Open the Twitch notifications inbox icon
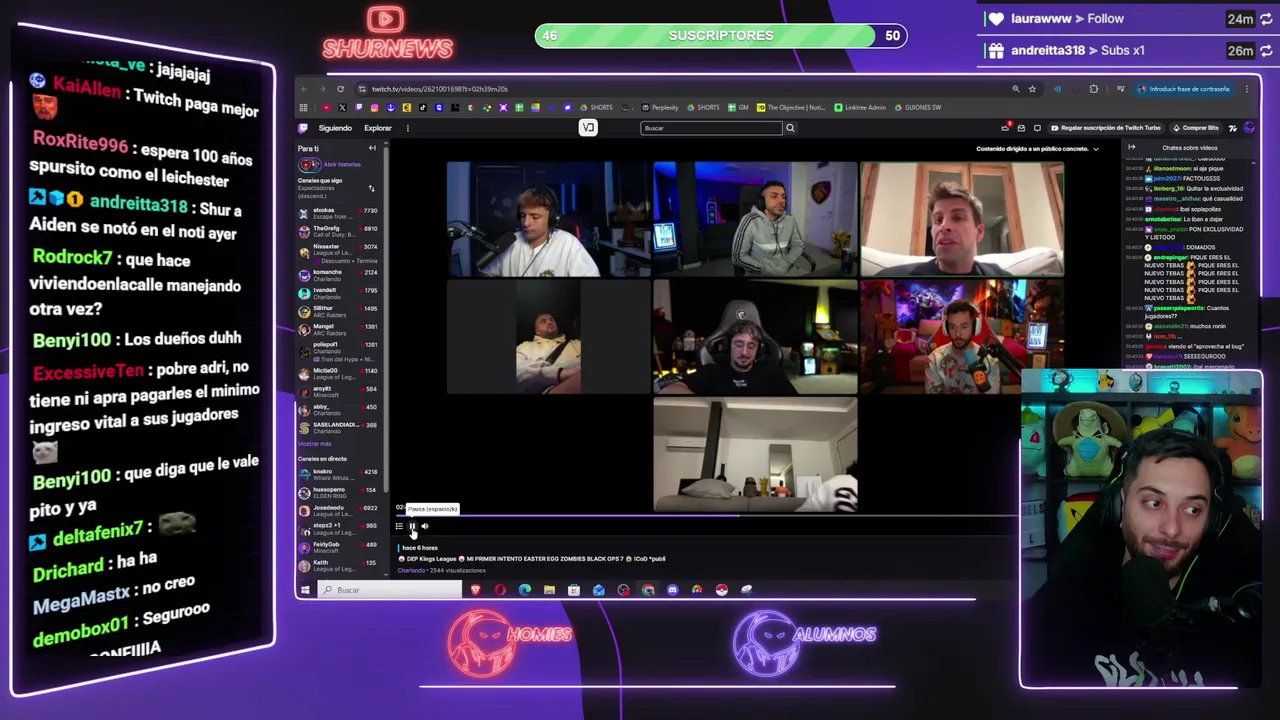The width and height of the screenshot is (1280, 720). pos(1021,128)
